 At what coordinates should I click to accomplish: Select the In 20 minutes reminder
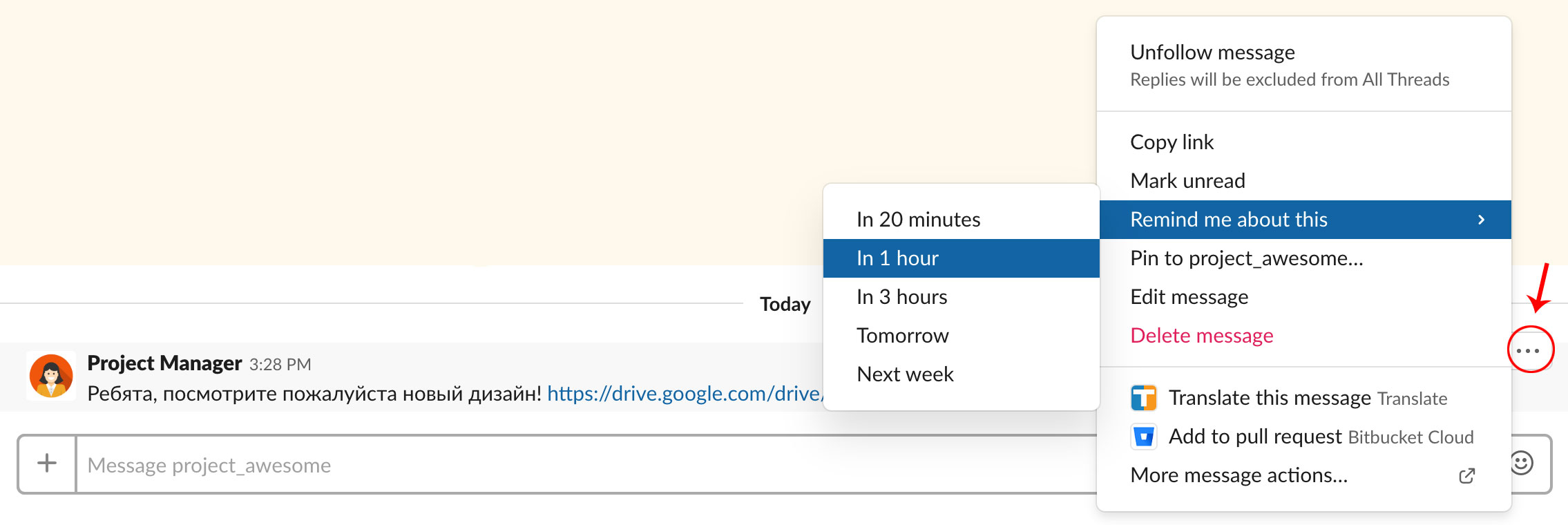pos(918,220)
